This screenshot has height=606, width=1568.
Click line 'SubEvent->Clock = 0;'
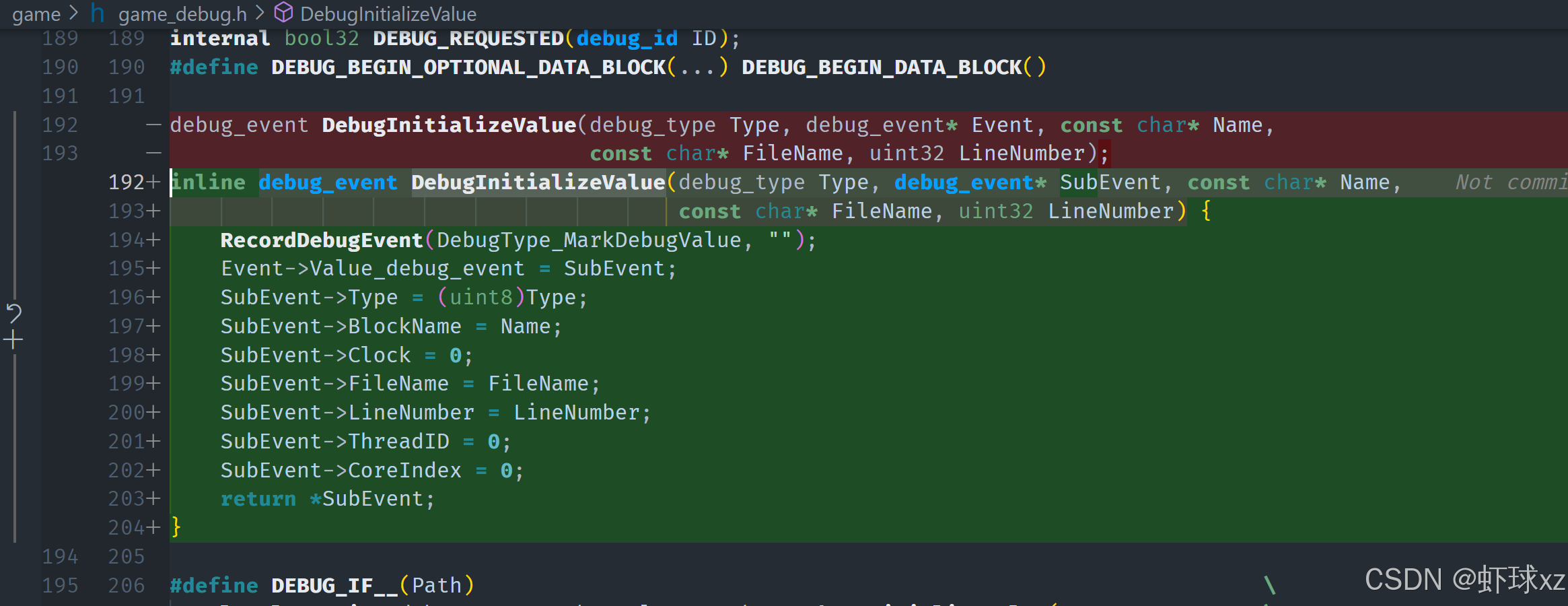click(347, 356)
